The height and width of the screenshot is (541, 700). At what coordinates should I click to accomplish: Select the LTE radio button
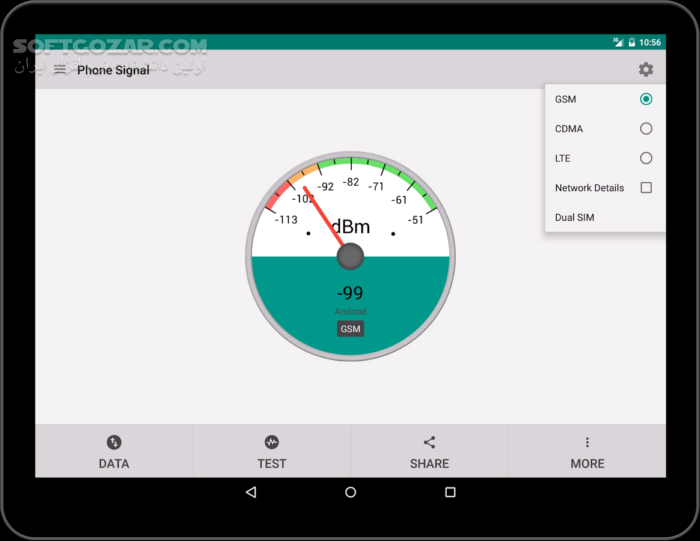pyautogui.click(x=646, y=158)
